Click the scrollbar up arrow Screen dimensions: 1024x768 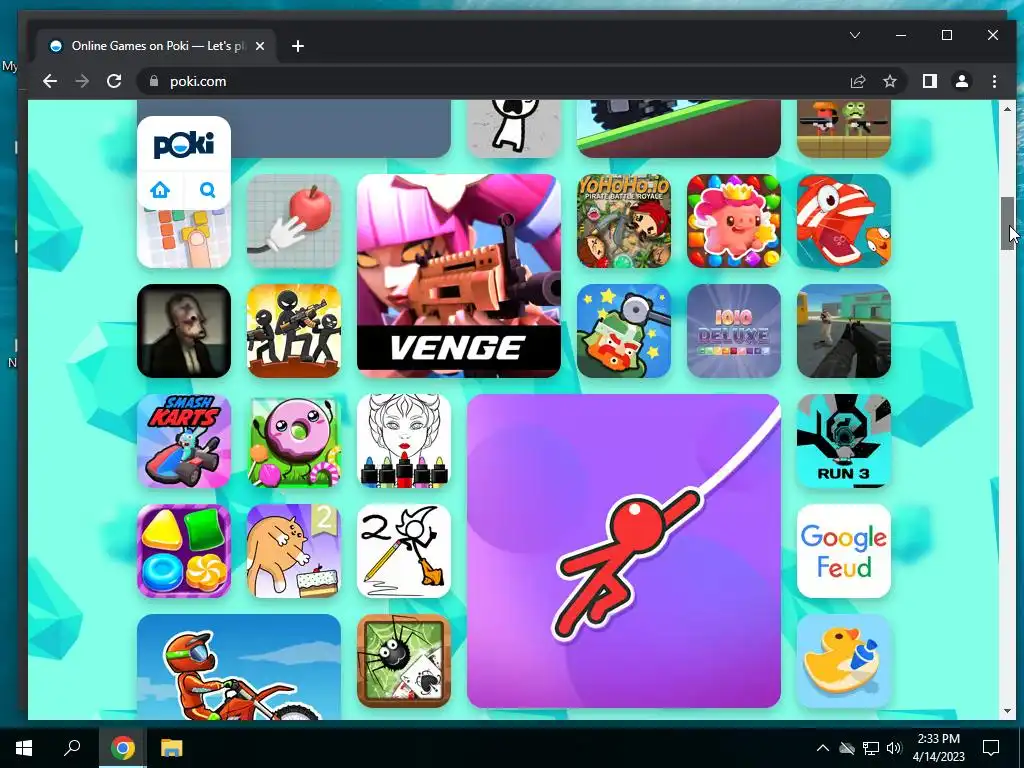point(1007,108)
